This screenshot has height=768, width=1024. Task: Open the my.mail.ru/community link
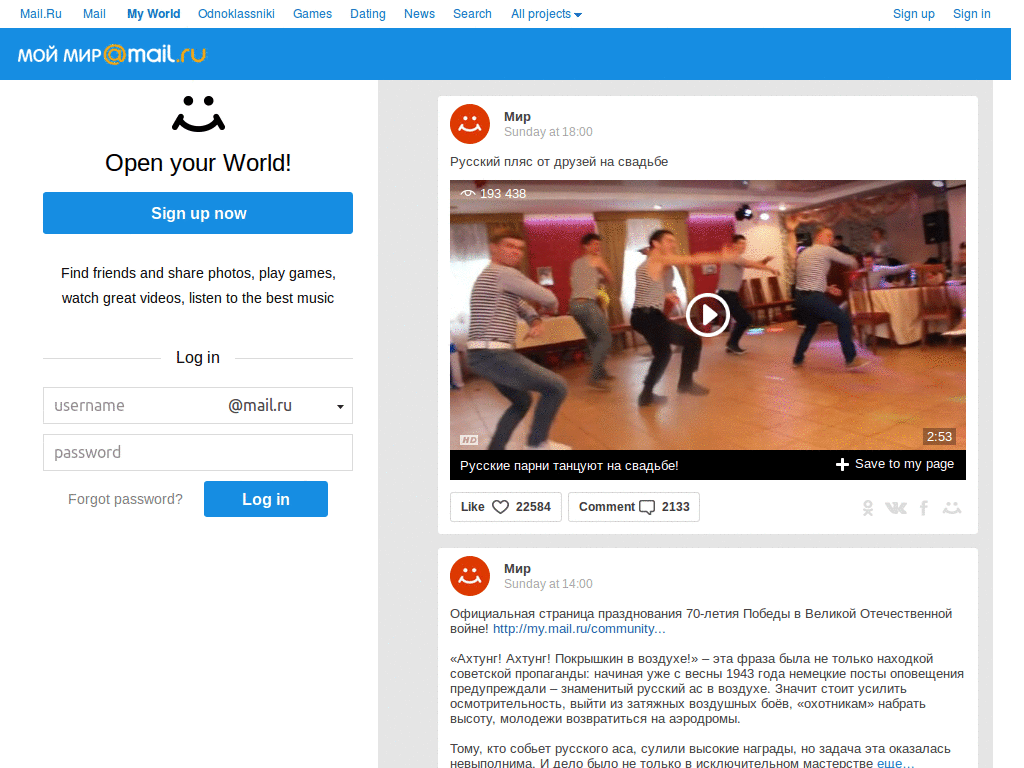tap(579, 629)
